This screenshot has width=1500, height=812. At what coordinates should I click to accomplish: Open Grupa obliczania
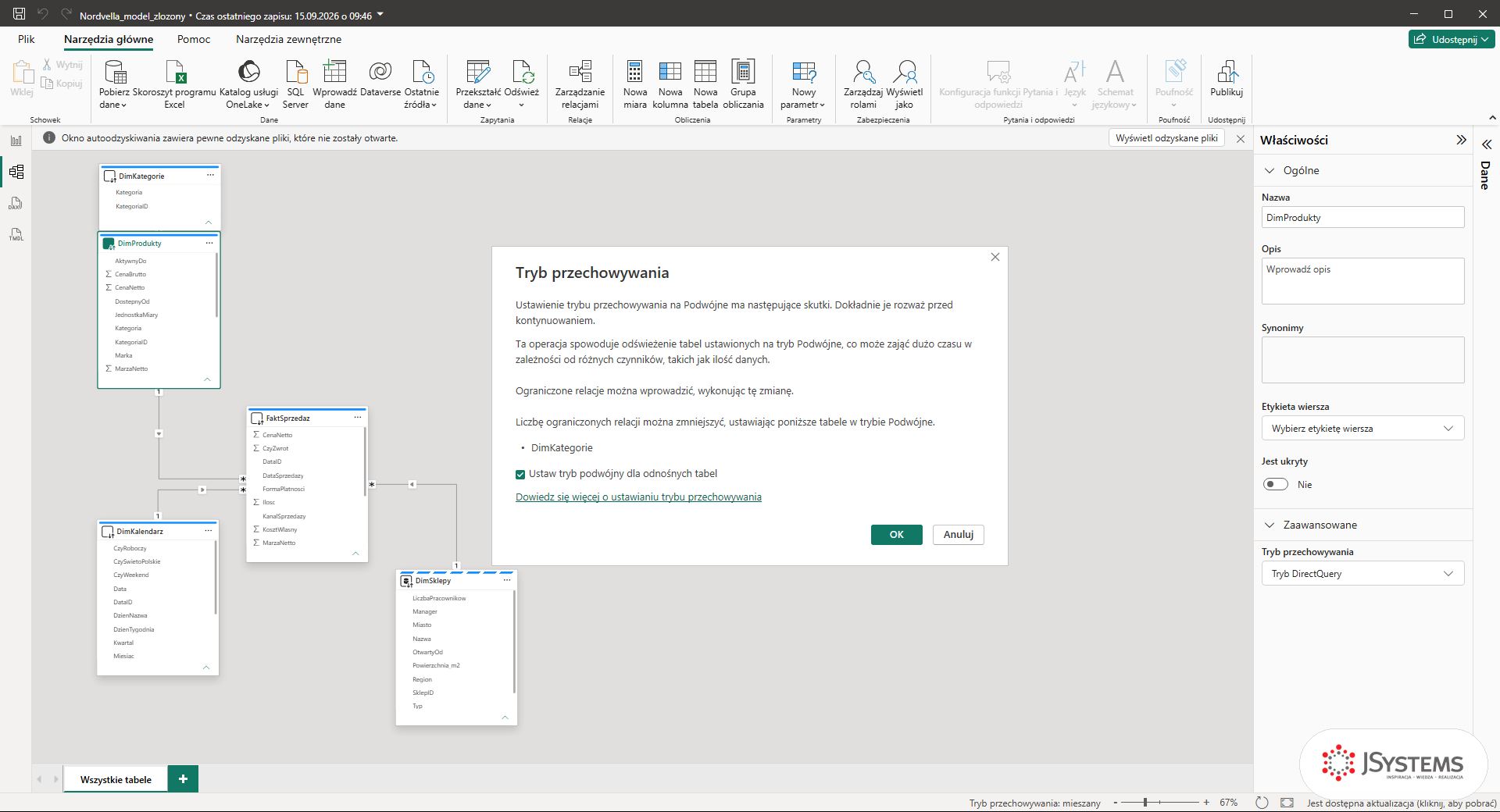pos(743,84)
